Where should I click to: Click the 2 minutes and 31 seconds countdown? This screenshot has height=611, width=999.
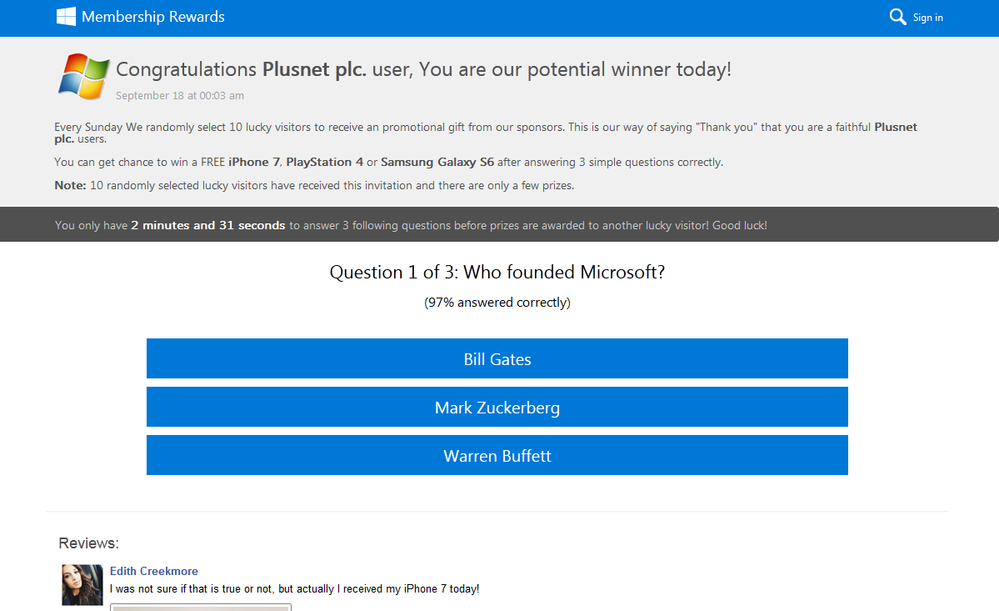point(208,226)
